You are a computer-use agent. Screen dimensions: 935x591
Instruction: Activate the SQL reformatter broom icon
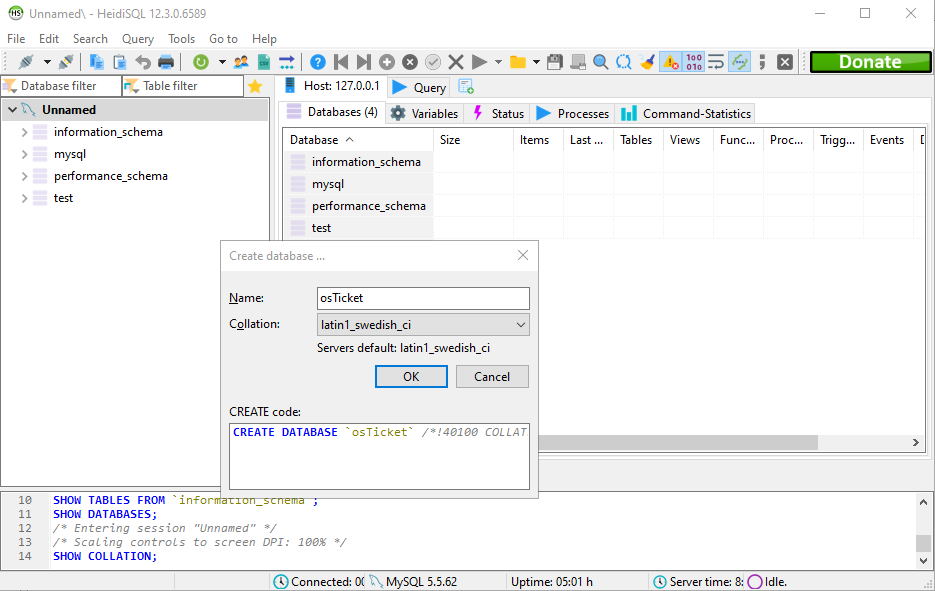(646, 61)
